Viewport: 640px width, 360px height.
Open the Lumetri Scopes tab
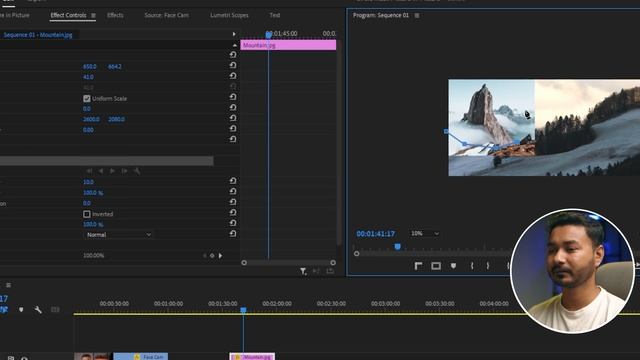[x=229, y=15]
